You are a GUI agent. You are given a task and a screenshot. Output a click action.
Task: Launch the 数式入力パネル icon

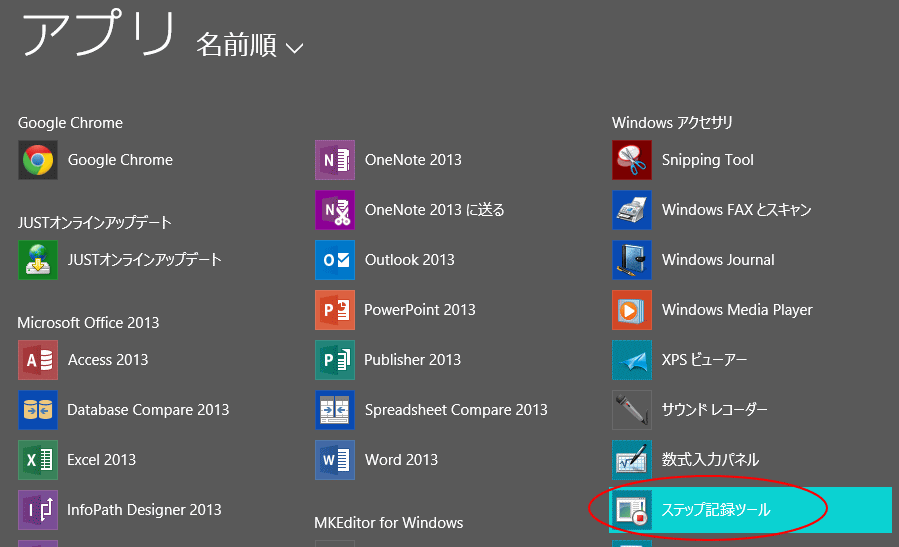(x=632, y=460)
